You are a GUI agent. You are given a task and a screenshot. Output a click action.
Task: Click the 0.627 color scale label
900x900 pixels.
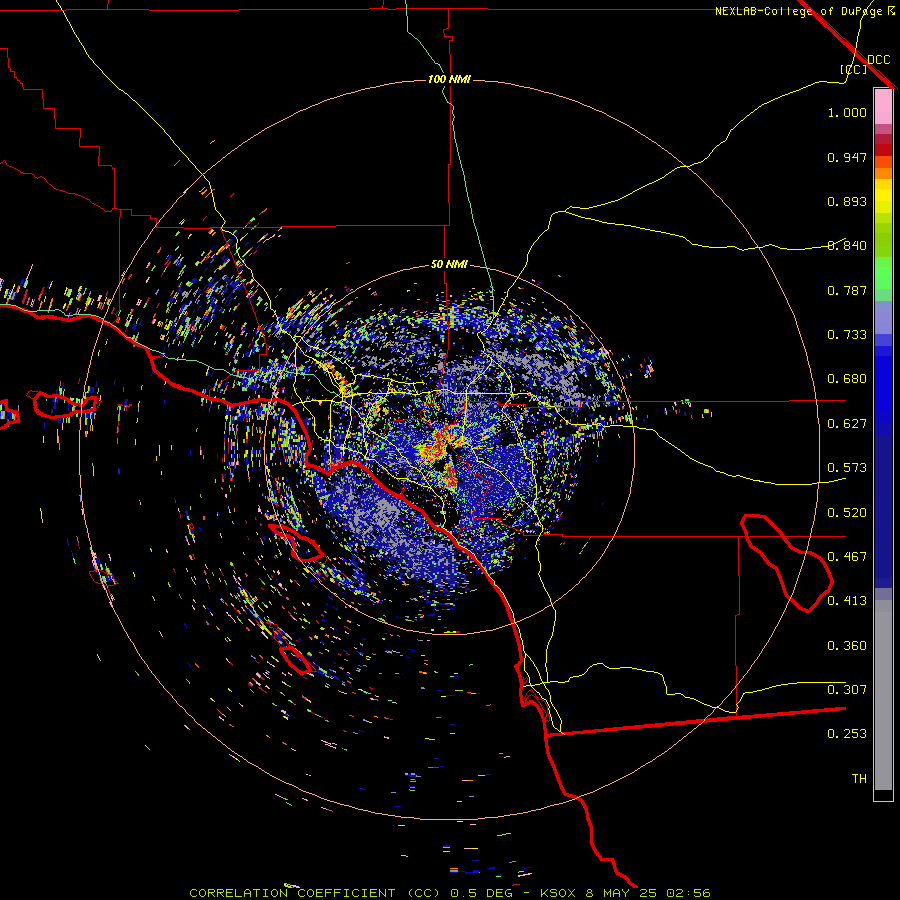tap(847, 424)
